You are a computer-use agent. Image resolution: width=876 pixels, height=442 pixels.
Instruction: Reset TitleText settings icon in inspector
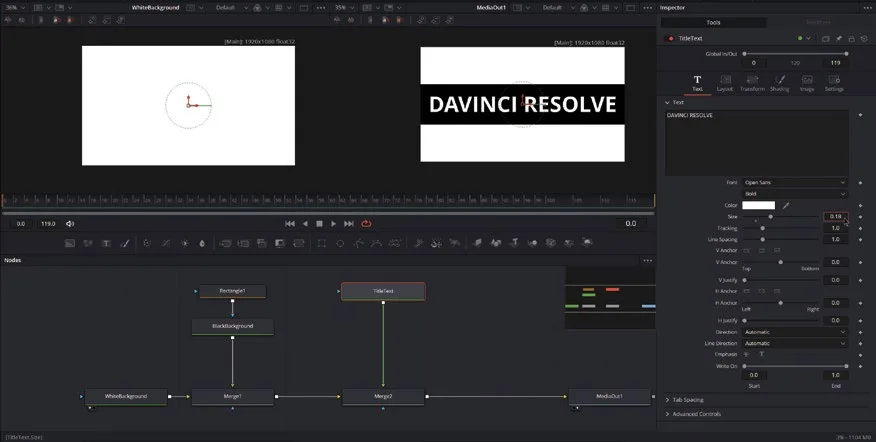tap(864, 39)
